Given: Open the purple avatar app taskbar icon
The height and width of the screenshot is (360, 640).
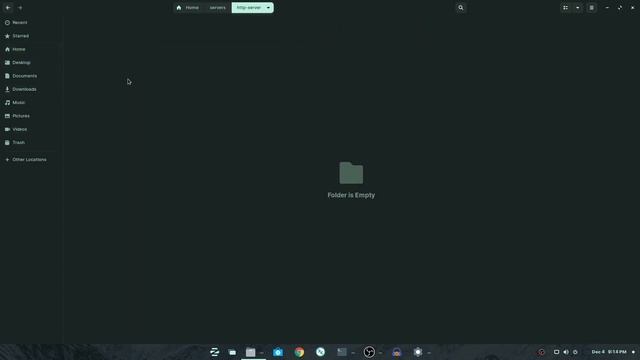Looking at the screenshot, I should click(x=397, y=352).
